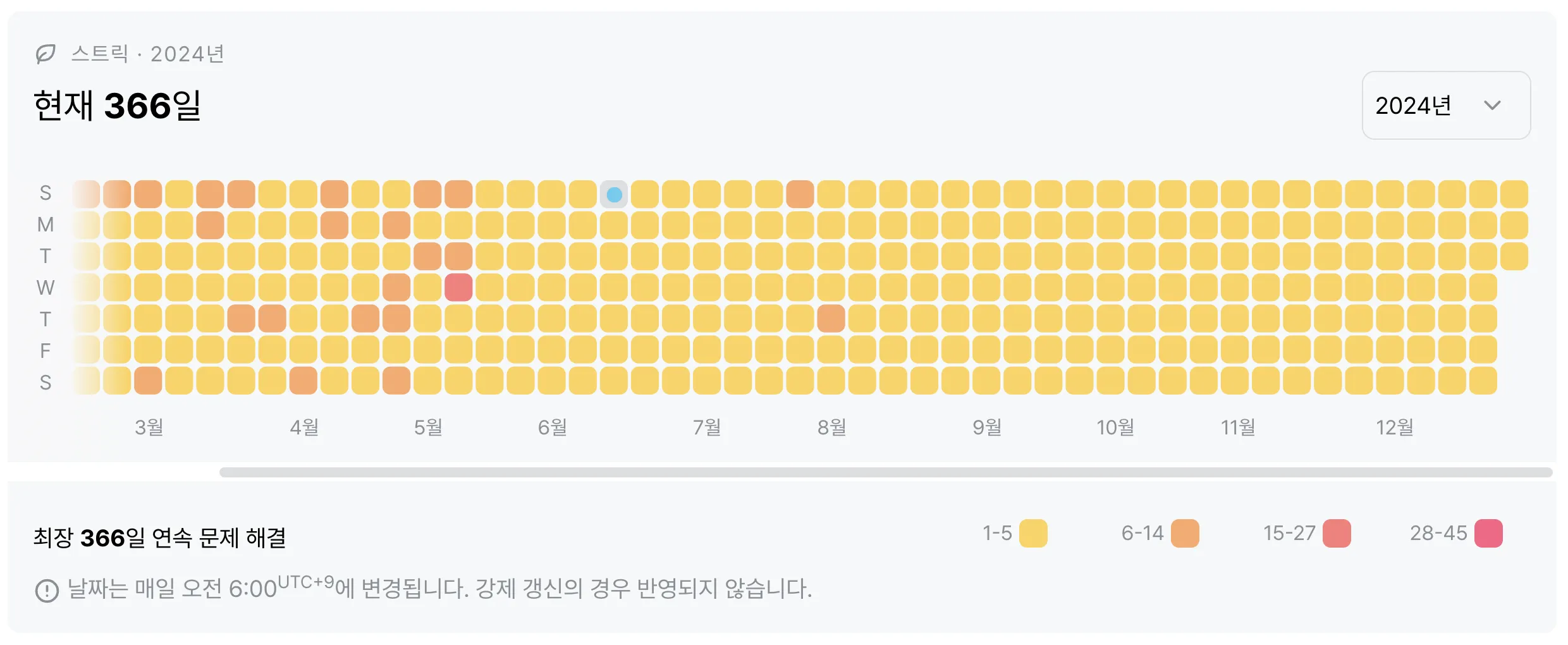This screenshot has height=645, width=1568.
Task: Click the 6-14 orange legend swatch
Action: (x=1185, y=533)
